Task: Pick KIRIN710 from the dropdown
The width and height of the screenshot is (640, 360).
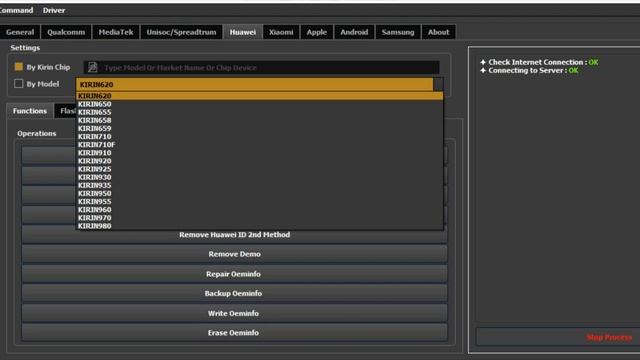Action: pyautogui.click(x=260, y=137)
